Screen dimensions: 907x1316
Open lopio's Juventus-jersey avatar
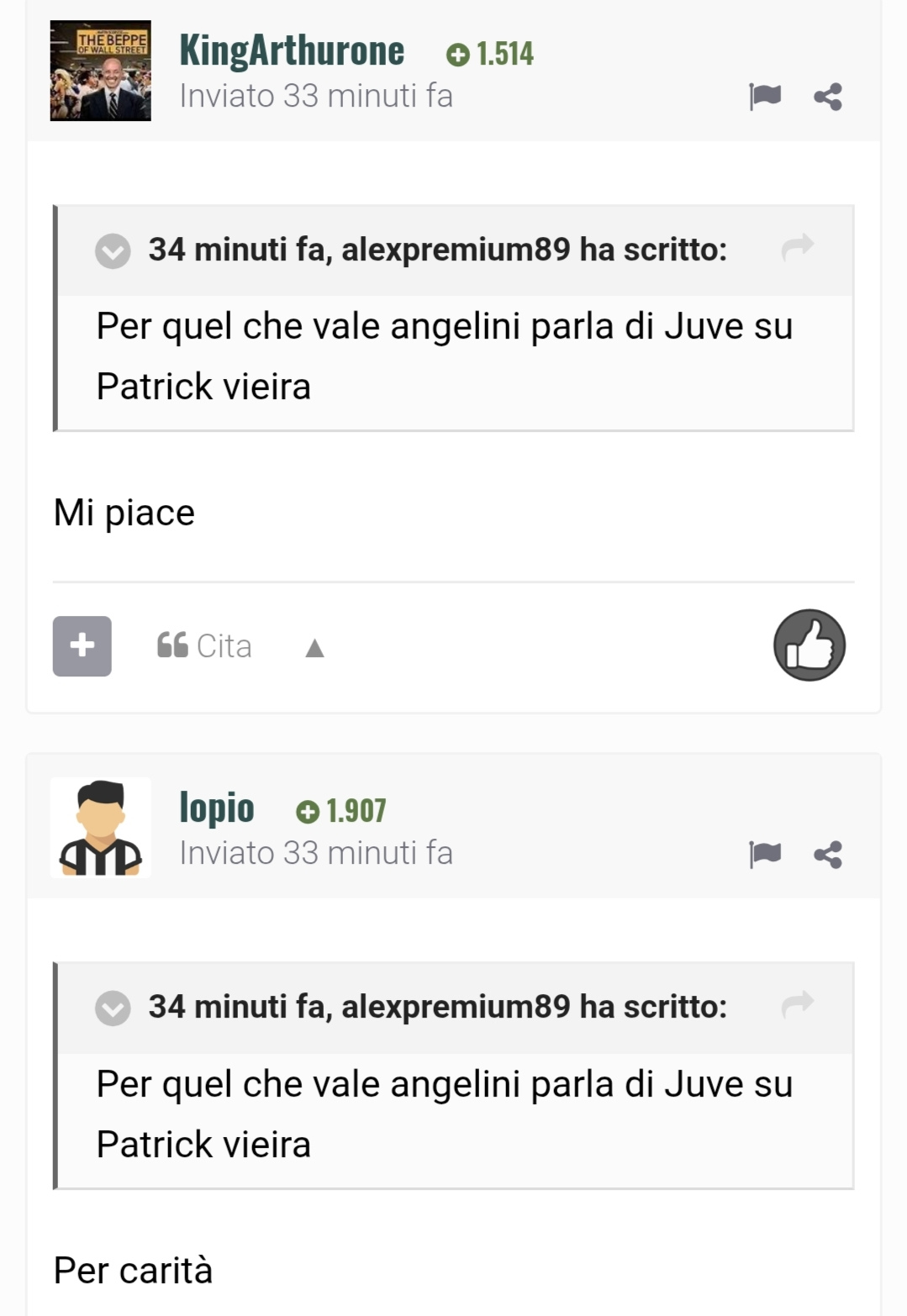coord(101,828)
